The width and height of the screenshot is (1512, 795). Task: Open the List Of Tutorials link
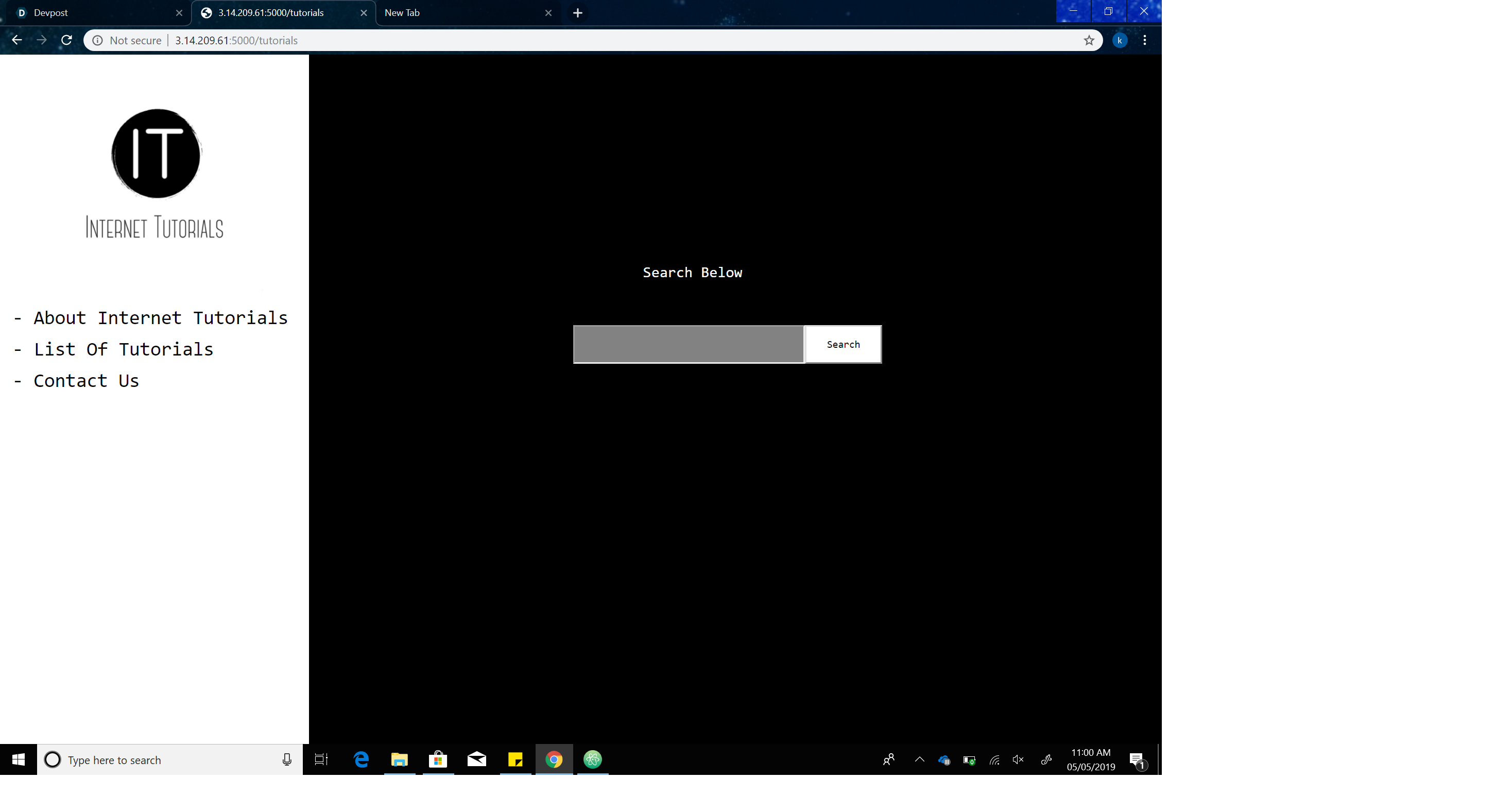pyautogui.click(x=123, y=349)
